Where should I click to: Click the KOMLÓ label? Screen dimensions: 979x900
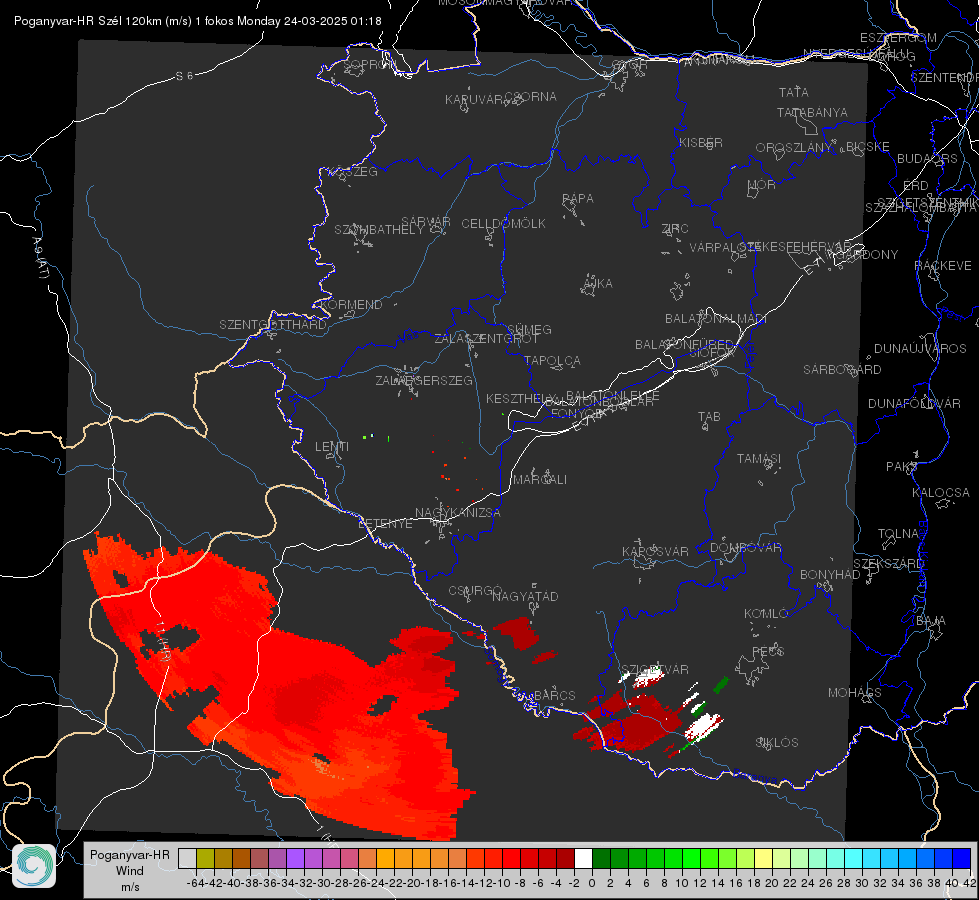click(x=766, y=613)
